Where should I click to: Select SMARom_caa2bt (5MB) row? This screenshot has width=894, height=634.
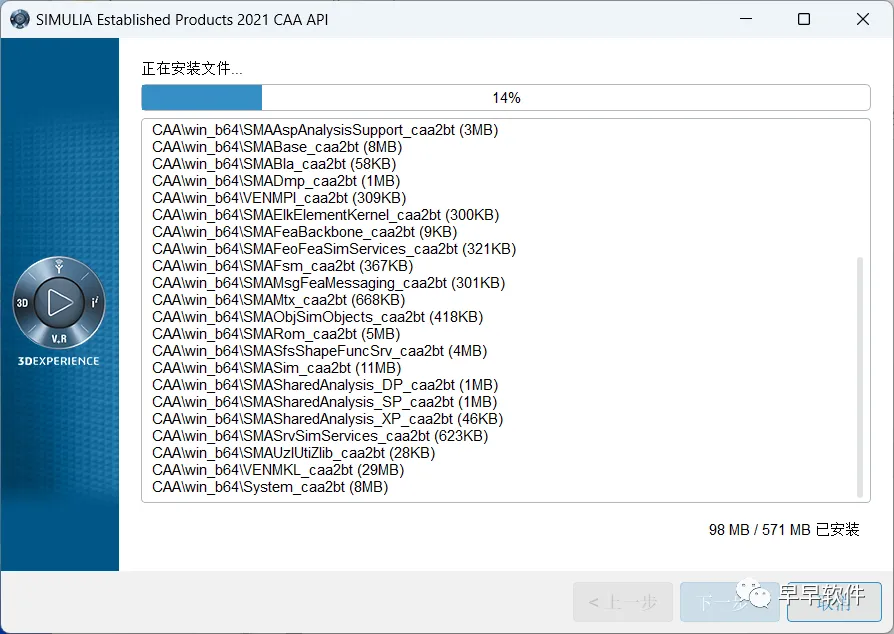coord(276,334)
